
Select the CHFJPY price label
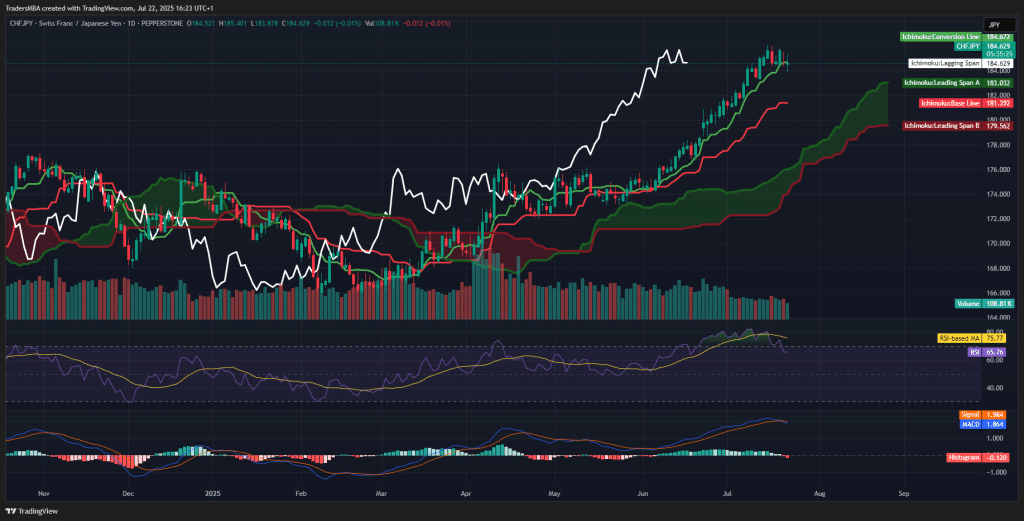[x=966, y=46]
